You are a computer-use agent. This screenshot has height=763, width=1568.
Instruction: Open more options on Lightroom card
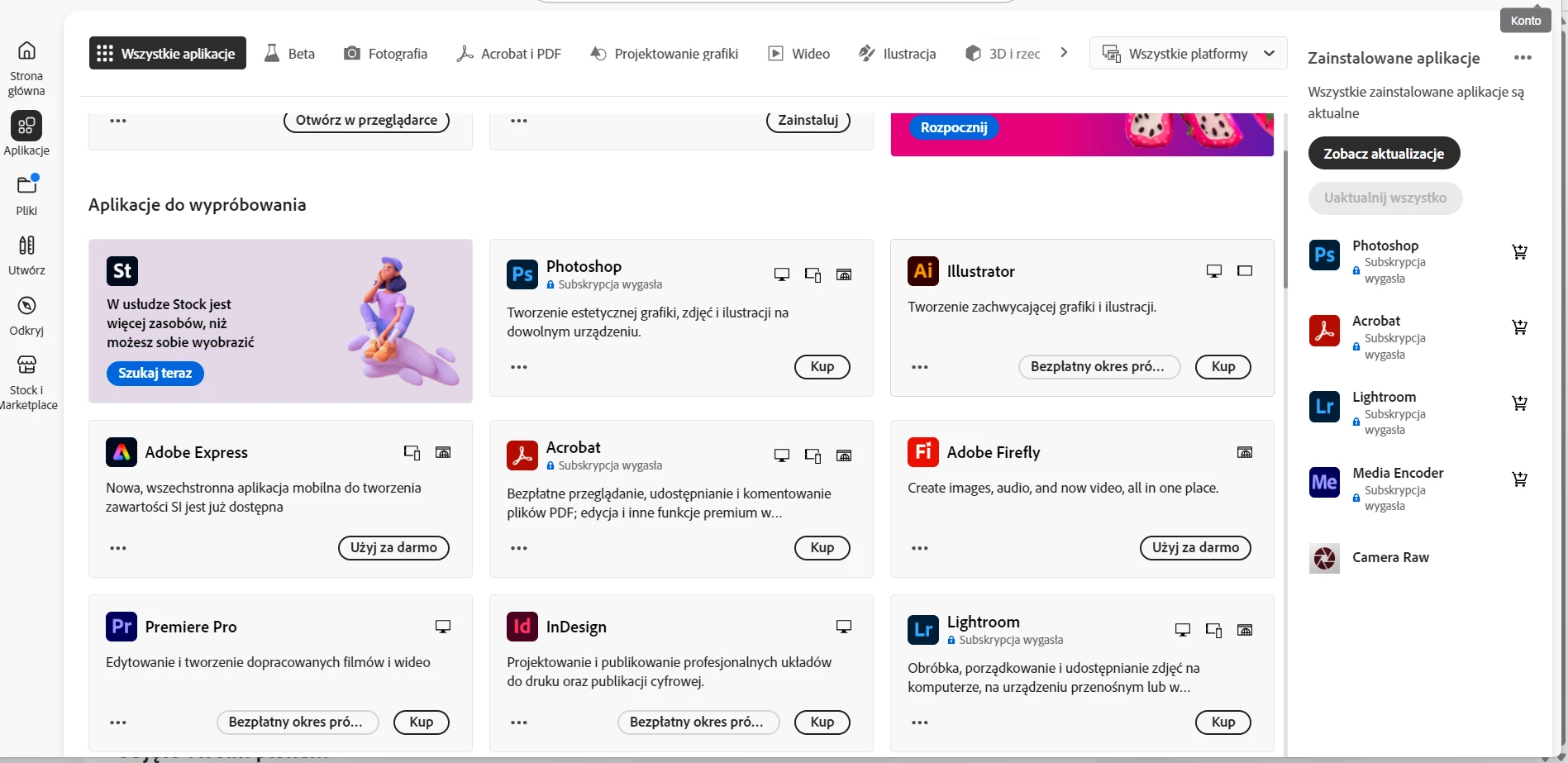[920, 722]
